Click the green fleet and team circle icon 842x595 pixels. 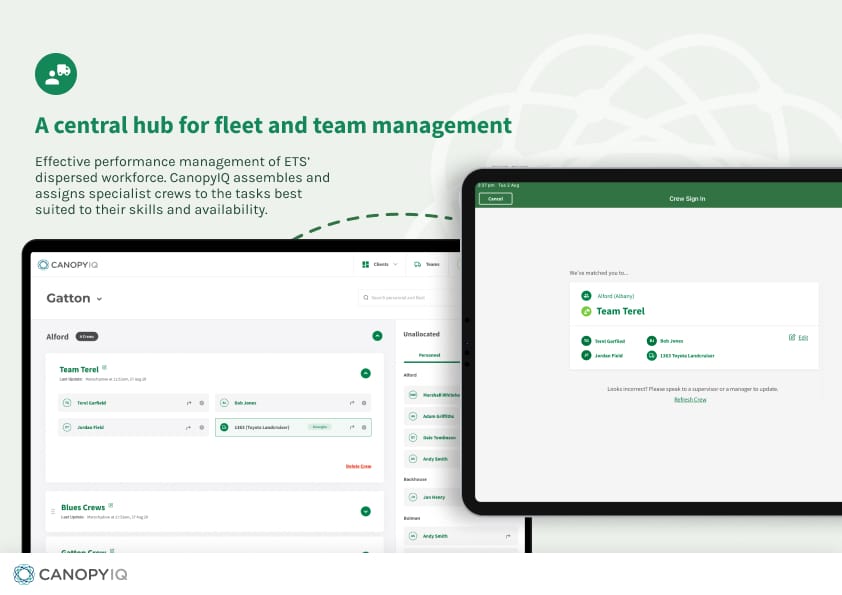(x=56, y=74)
